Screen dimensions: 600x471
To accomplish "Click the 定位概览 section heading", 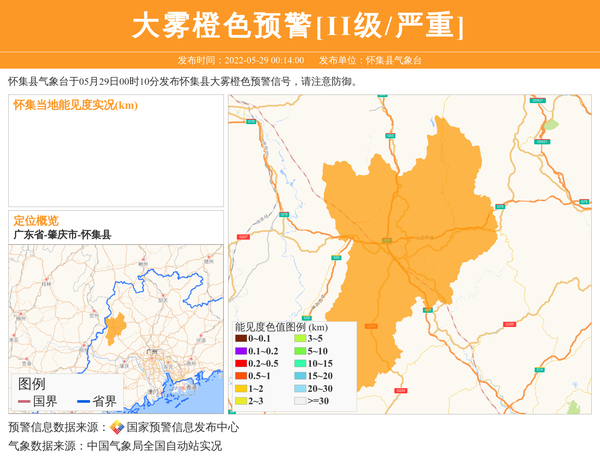I will (36, 220).
